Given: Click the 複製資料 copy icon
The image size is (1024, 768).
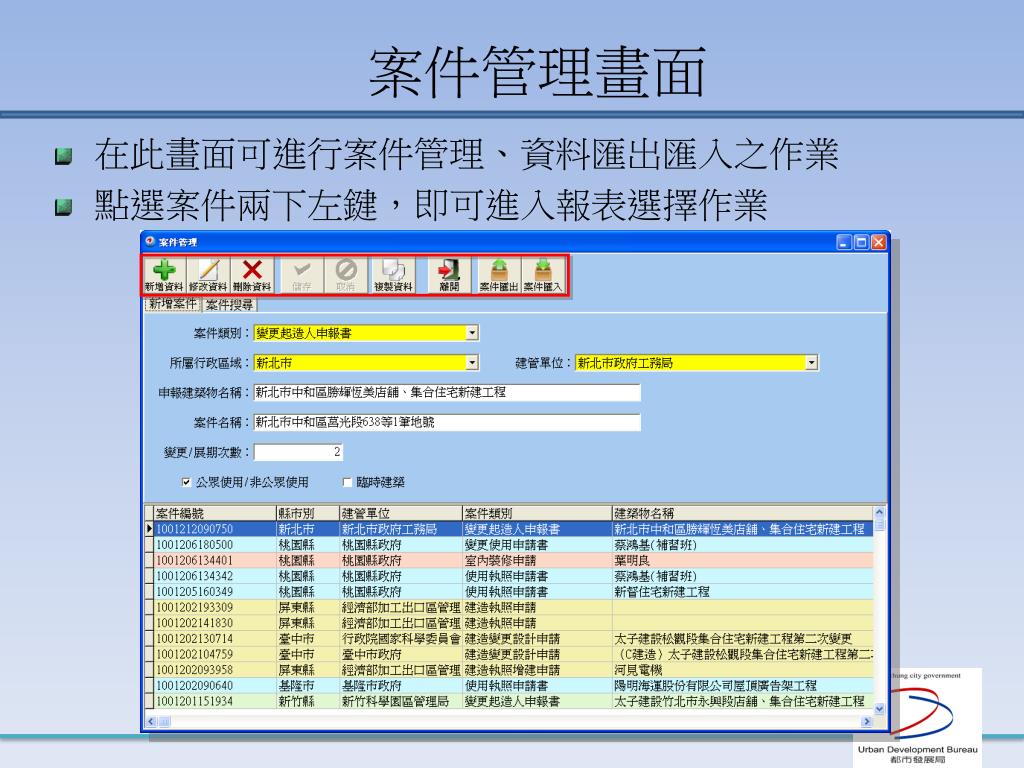Looking at the screenshot, I should (393, 275).
